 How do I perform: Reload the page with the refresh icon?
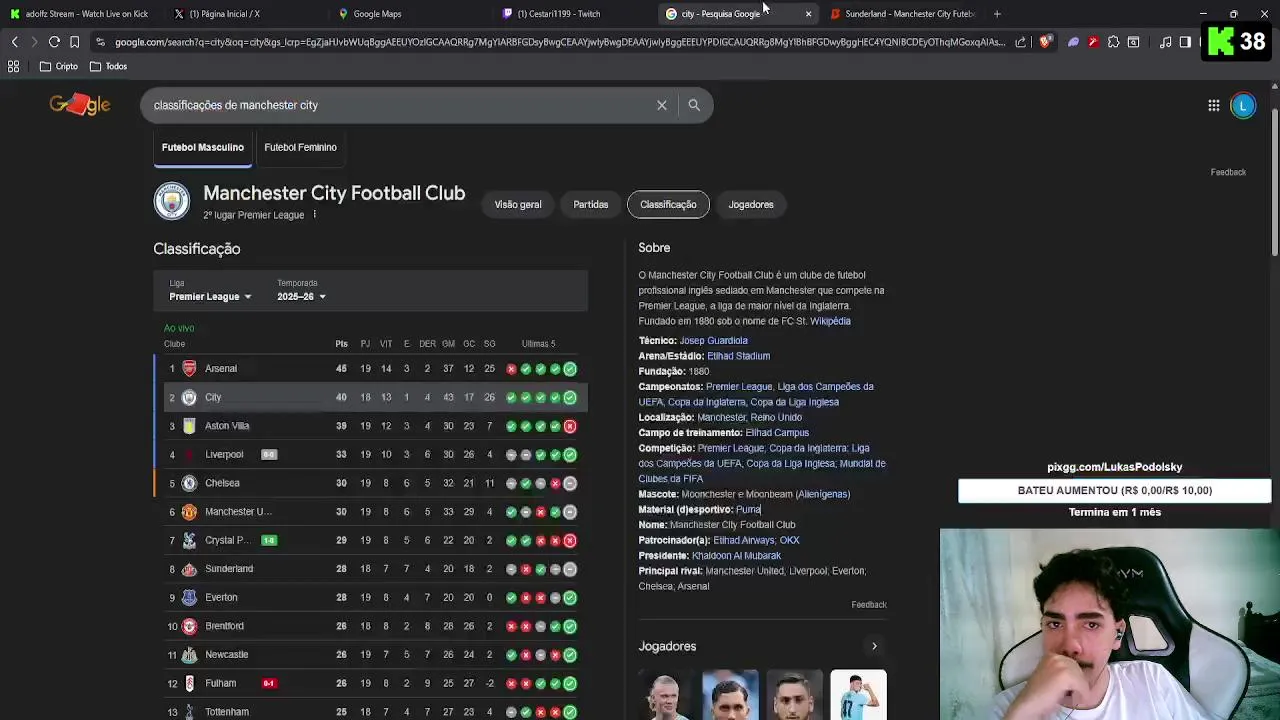pos(54,42)
